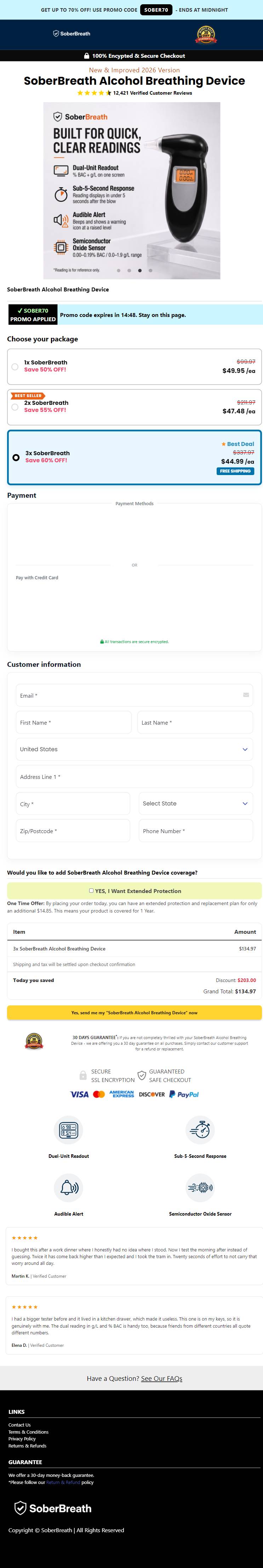Click the Sub-5-Second Response stopwatch icon
Screen dimensions: 263x1568
[200, 1130]
